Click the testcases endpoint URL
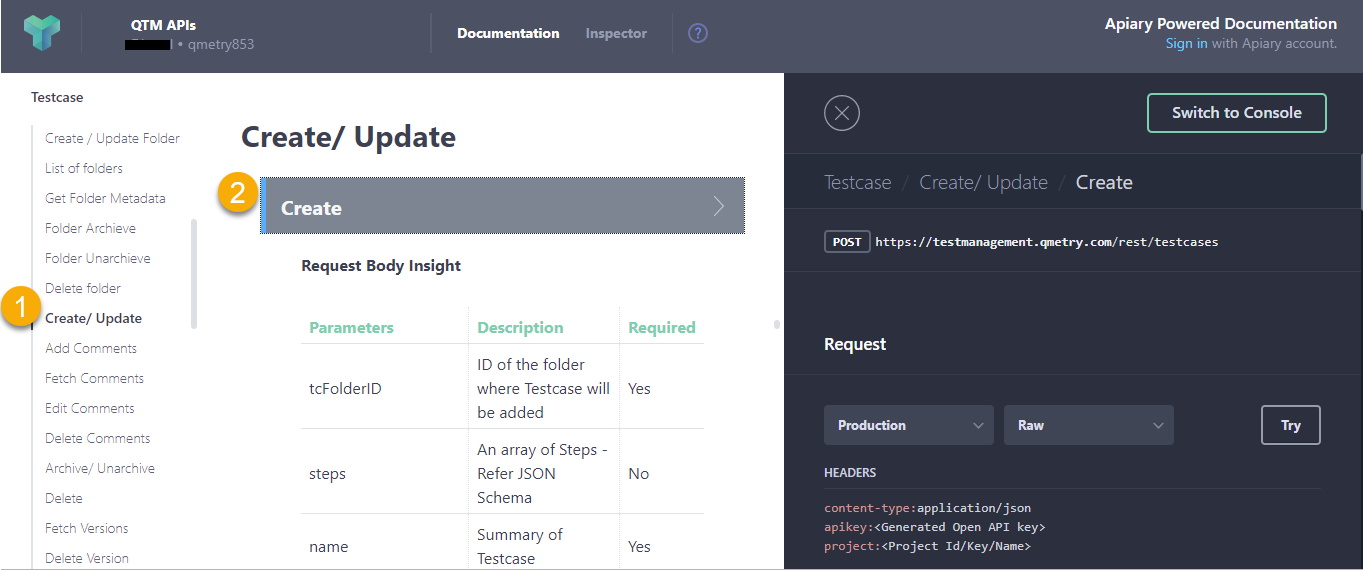Image resolution: width=1363 pixels, height=572 pixels. pos(1046,242)
